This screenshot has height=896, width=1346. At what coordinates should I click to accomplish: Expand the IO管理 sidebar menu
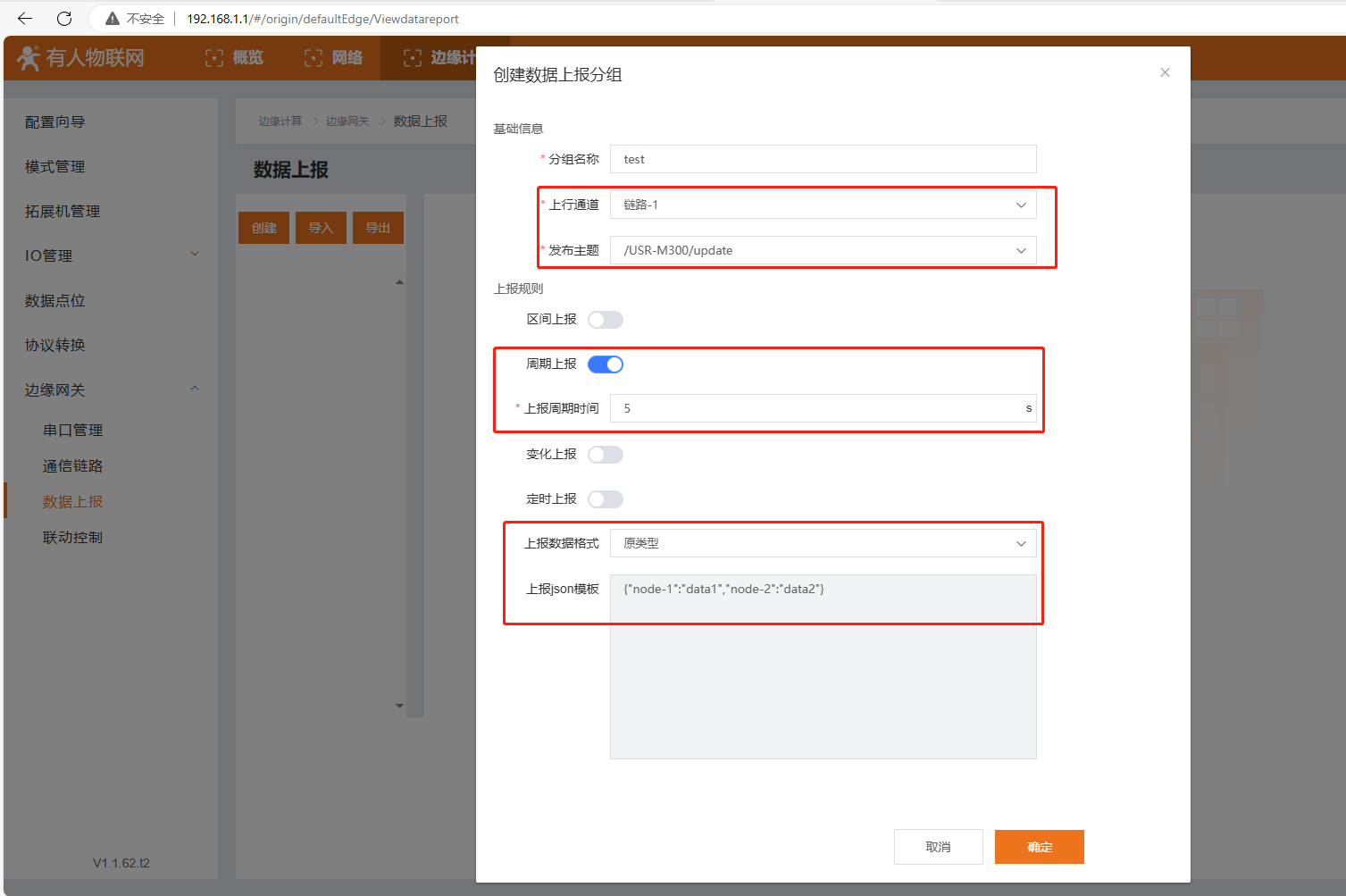point(111,255)
